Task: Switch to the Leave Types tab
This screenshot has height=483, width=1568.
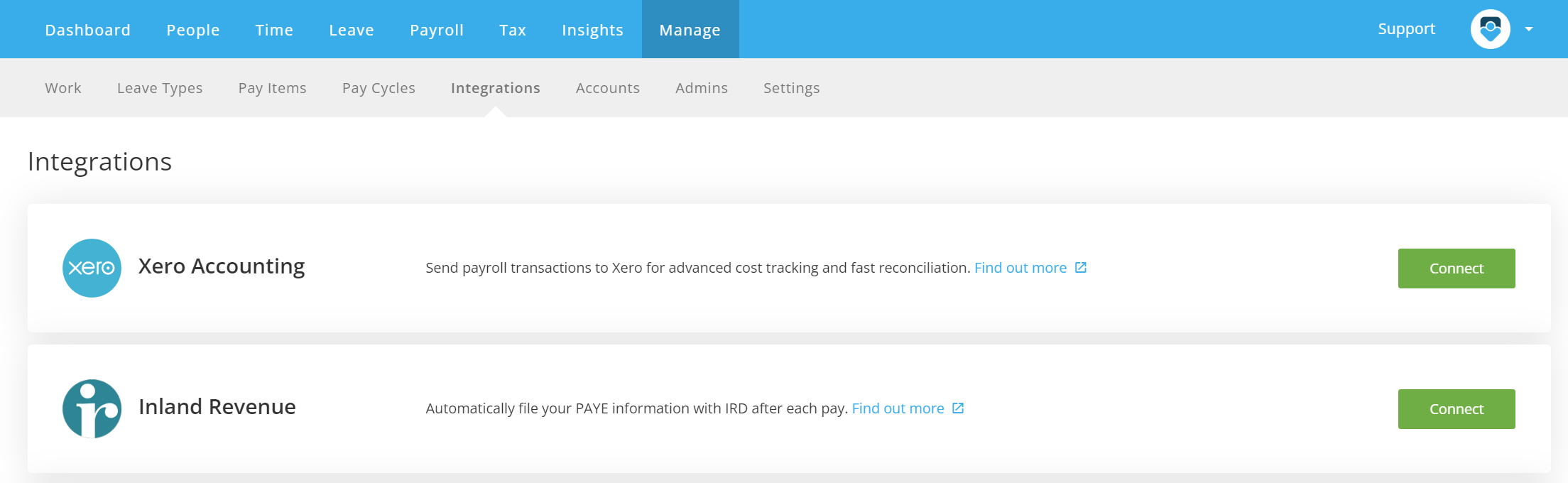Action: click(x=160, y=88)
